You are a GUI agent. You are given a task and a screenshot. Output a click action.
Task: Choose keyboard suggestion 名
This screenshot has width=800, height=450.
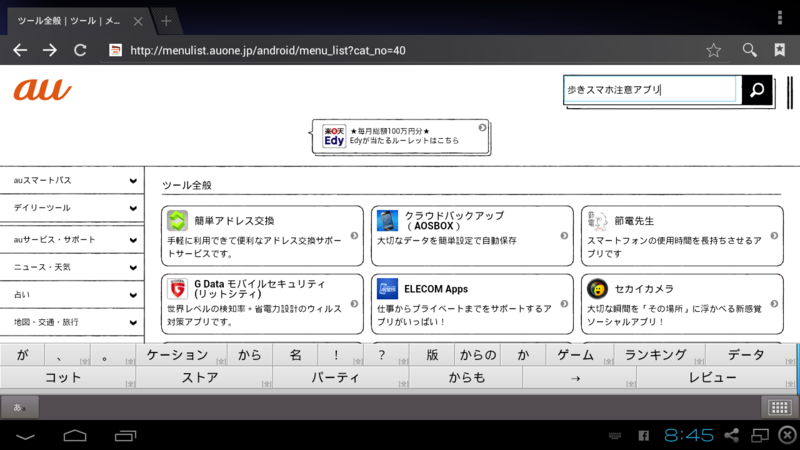point(295,355)
